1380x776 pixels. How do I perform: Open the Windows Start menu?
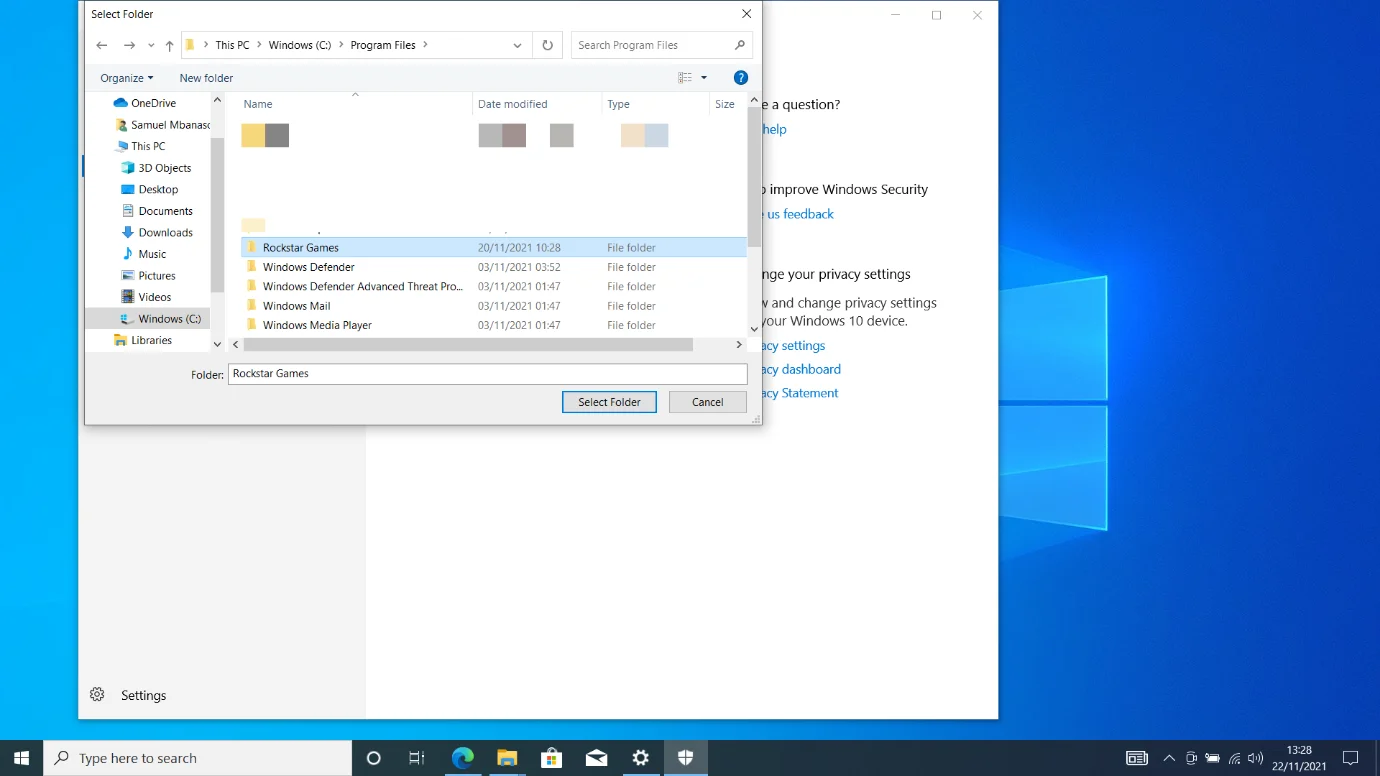[x=21, y=758]
